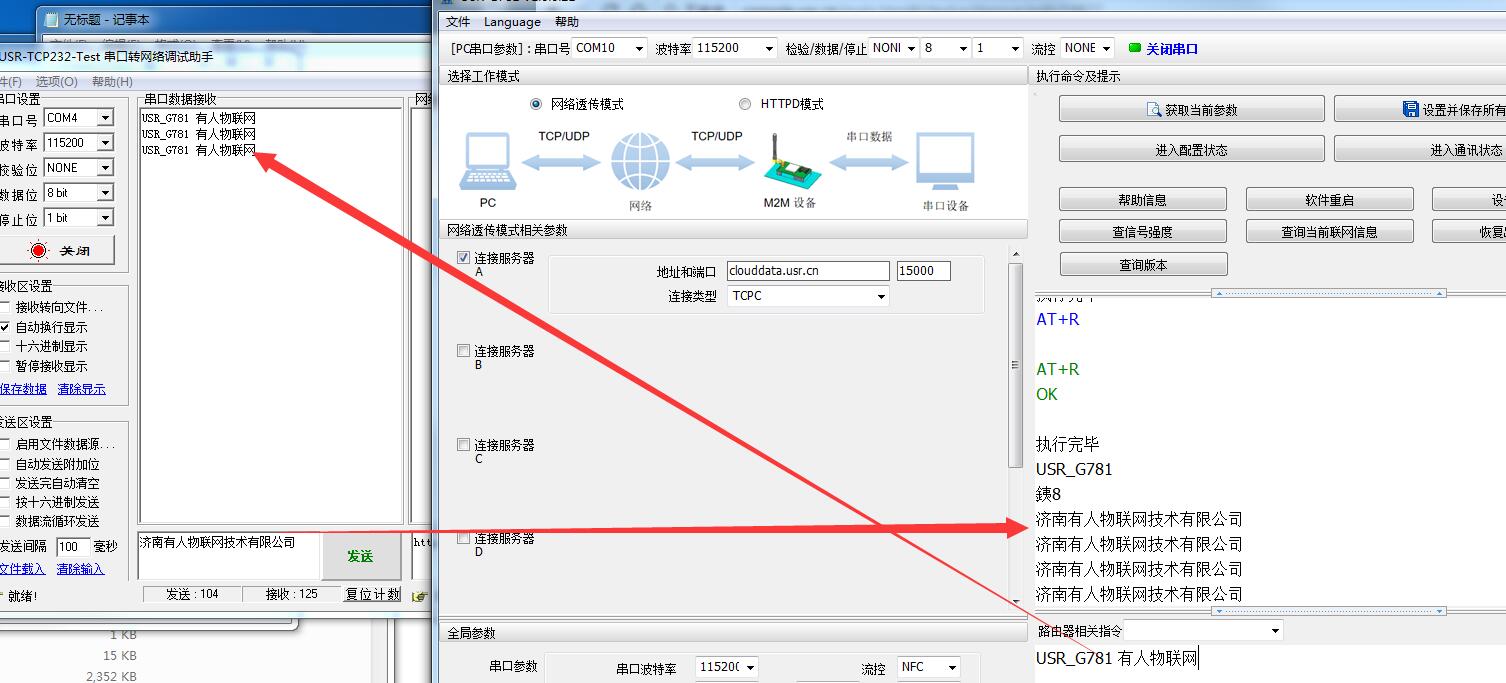1506x683 pixels.
Task: Click port field showing 15000
Action: (x=923, y=271)
